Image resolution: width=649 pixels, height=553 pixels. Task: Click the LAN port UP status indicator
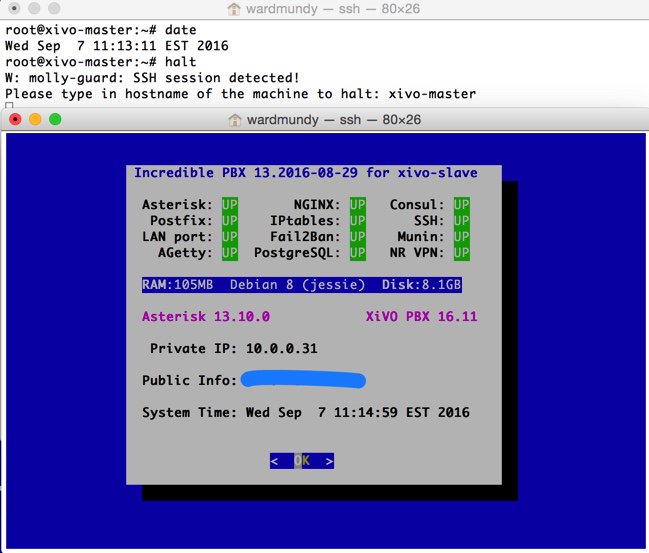click(230, 237)
